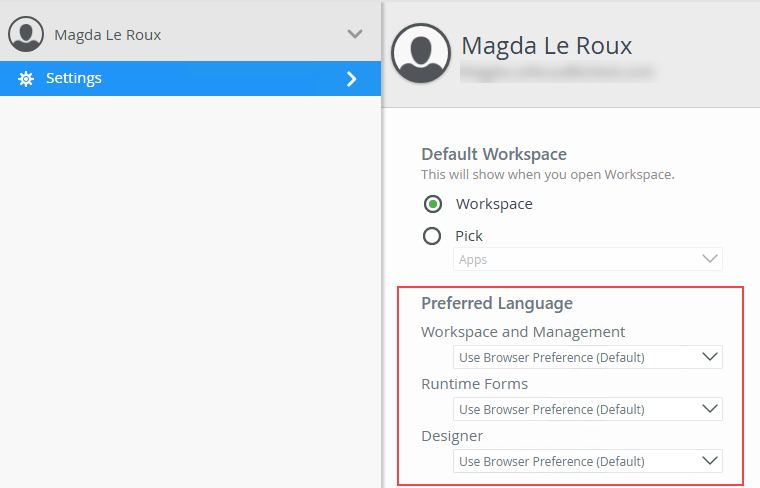Click the small user avatar in sidebar
The width and height of the screenshot is (760, 488).
[x=26, y=34]
